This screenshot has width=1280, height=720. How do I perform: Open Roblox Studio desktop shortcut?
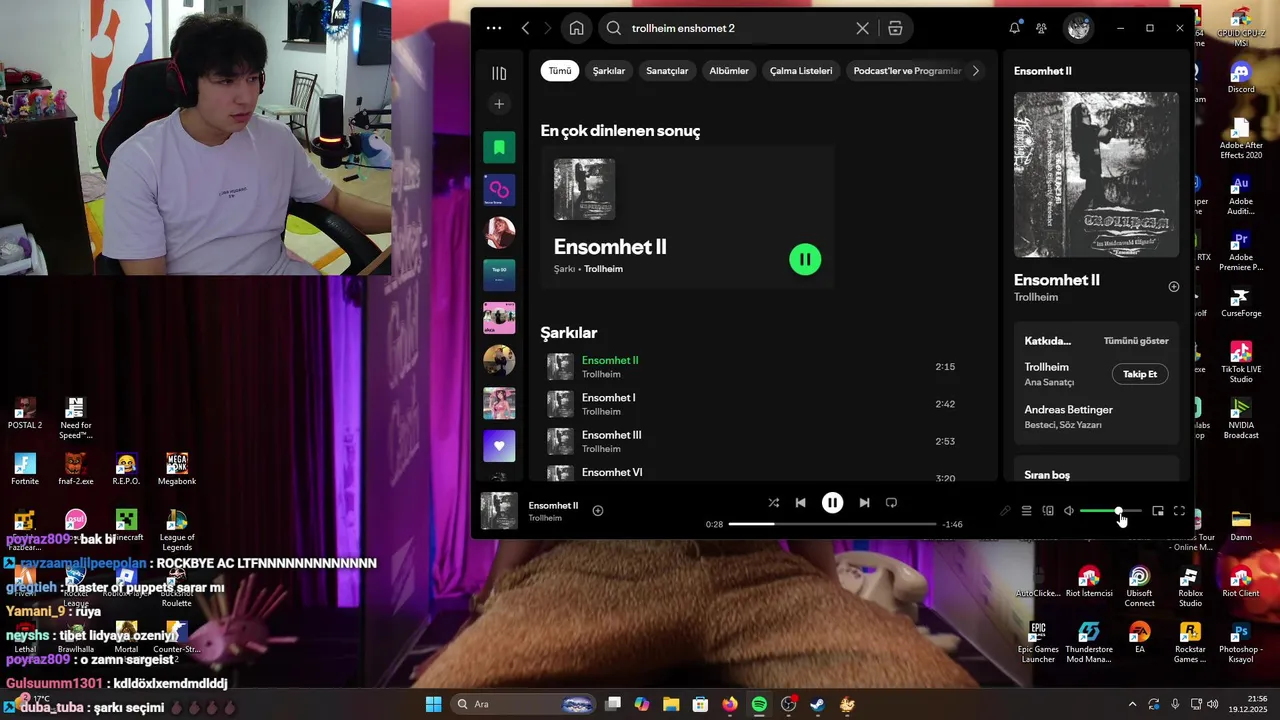point(1190,587)
